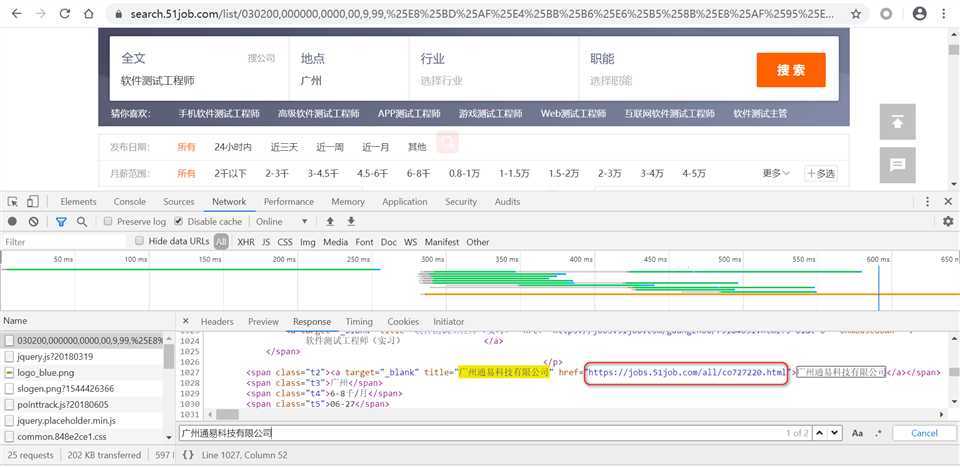Check the box beside common.848e2ce1.css
This screenshot has width=960, height=467.
(x=9, y=436)
